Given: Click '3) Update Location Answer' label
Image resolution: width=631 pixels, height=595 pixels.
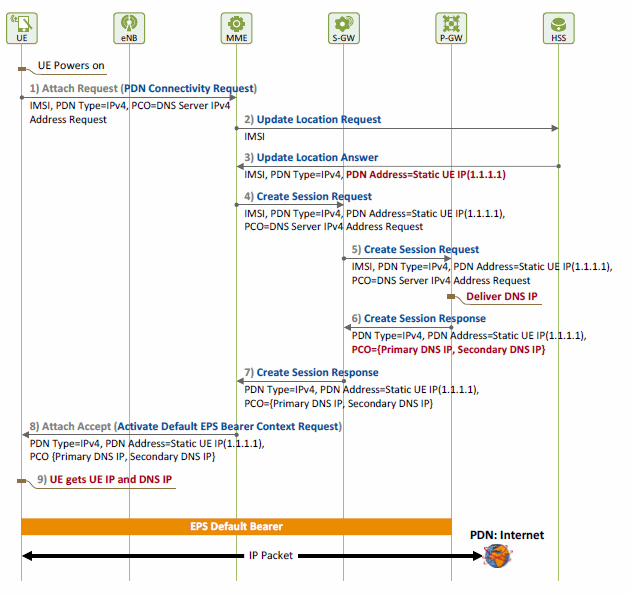Looking at the screenshot, I should pos(311,157).
